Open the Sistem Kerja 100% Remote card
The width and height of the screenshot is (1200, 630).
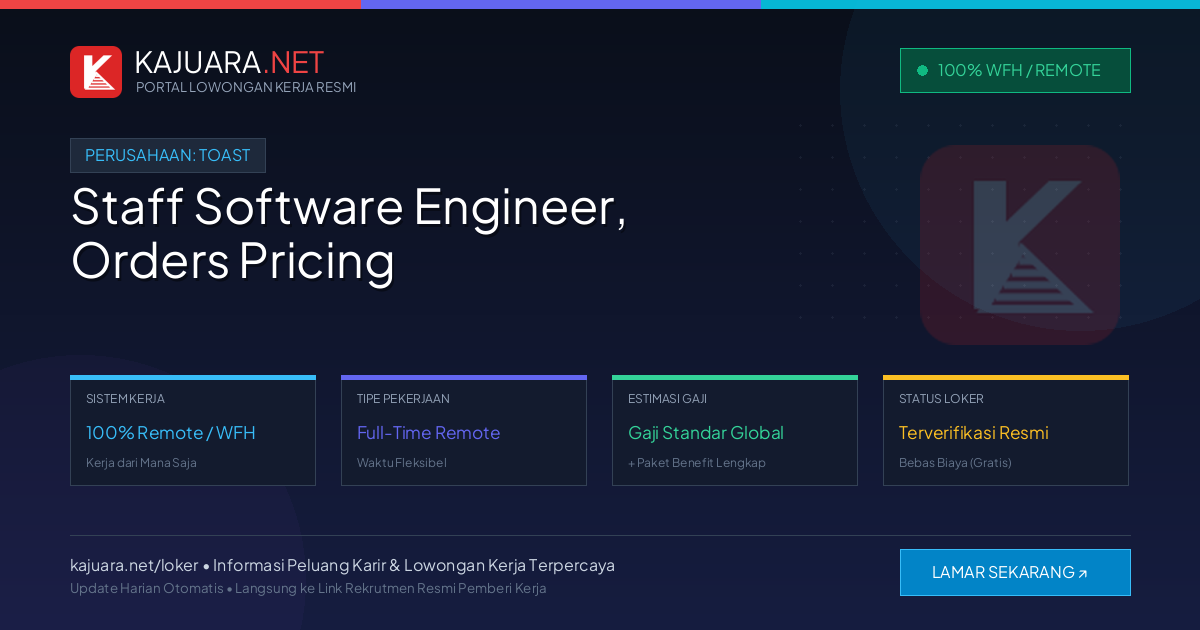coord(193,431)
